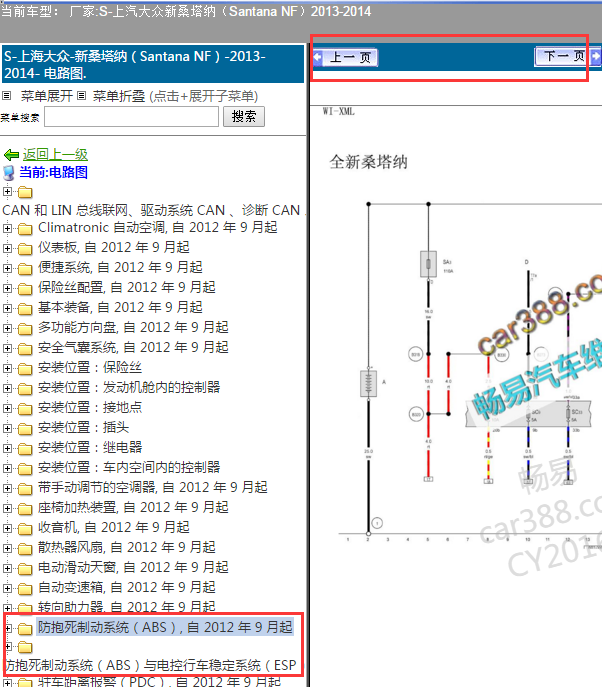Click folder icon for 基本装备

click(x=25, y=309)
